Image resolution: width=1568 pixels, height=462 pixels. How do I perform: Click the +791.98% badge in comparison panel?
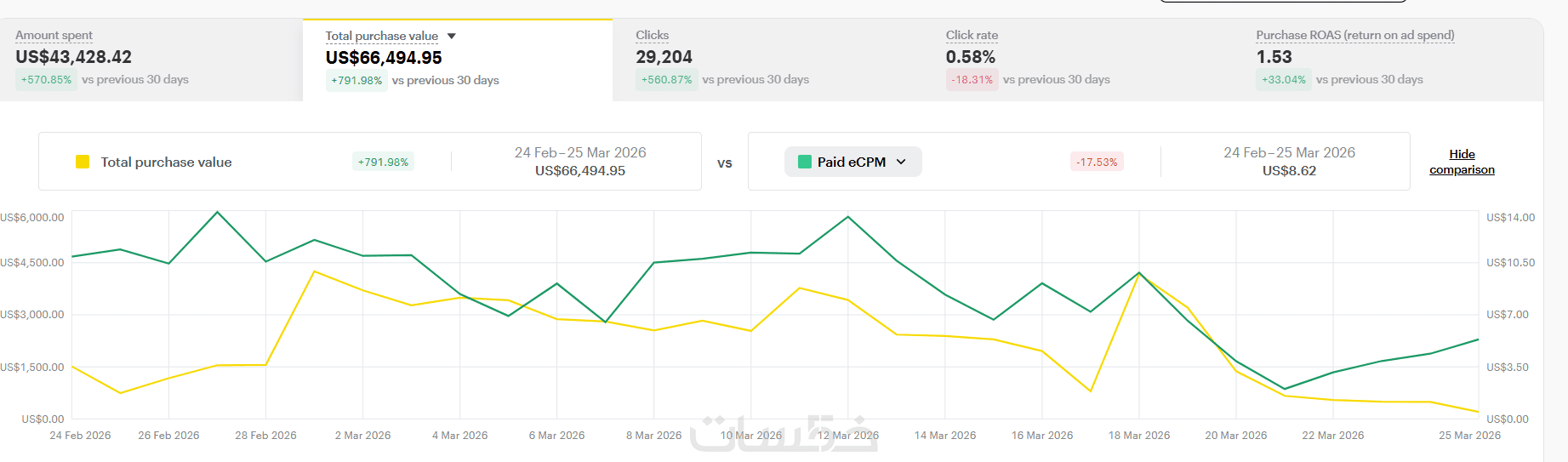coord(383,162)
